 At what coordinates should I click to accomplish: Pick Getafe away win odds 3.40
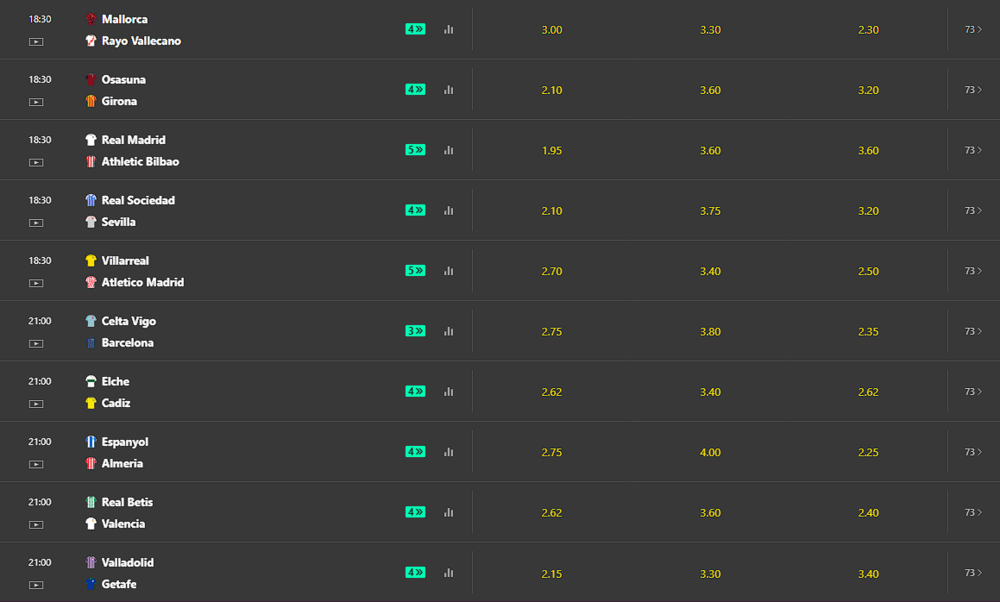coord(868,573)
